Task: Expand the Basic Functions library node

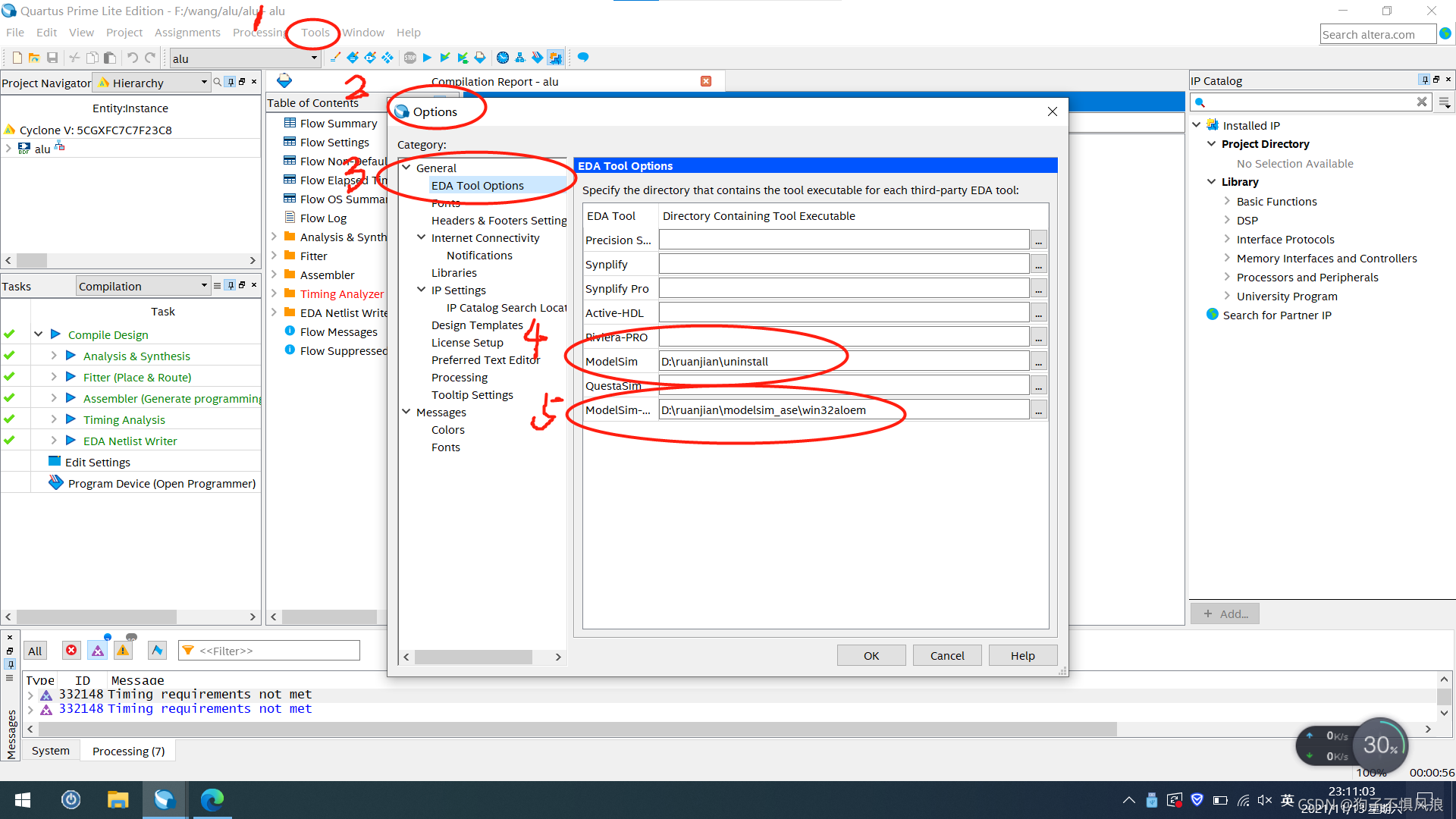Action: pos(1226,201)
